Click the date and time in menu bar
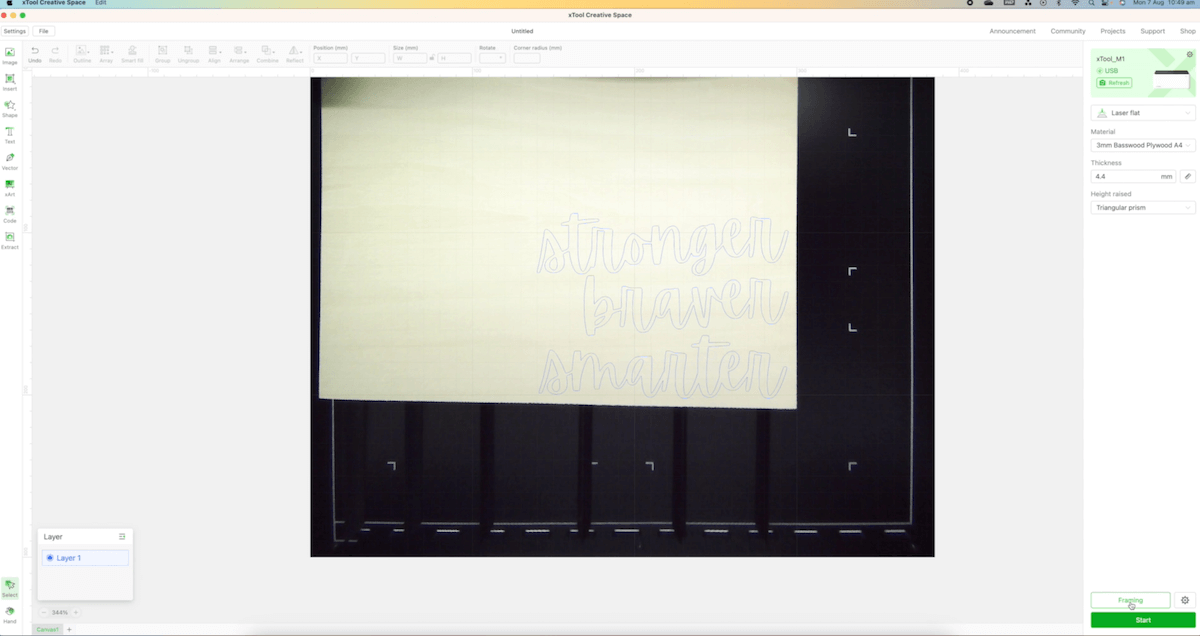Viewport: 1200px width, 636px height. point(1164,3)
